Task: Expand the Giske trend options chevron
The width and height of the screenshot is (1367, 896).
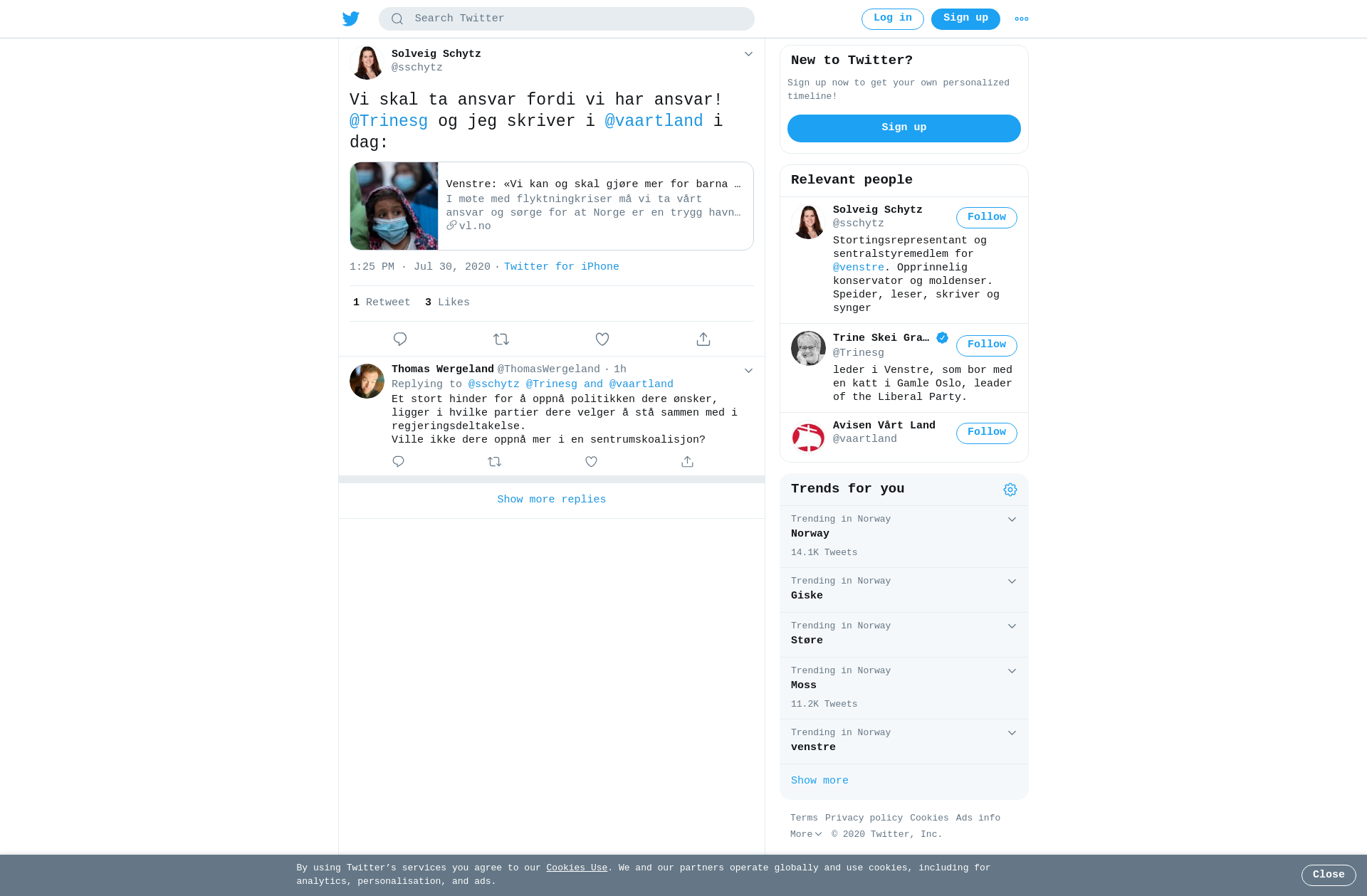Action: [1012, 581]
